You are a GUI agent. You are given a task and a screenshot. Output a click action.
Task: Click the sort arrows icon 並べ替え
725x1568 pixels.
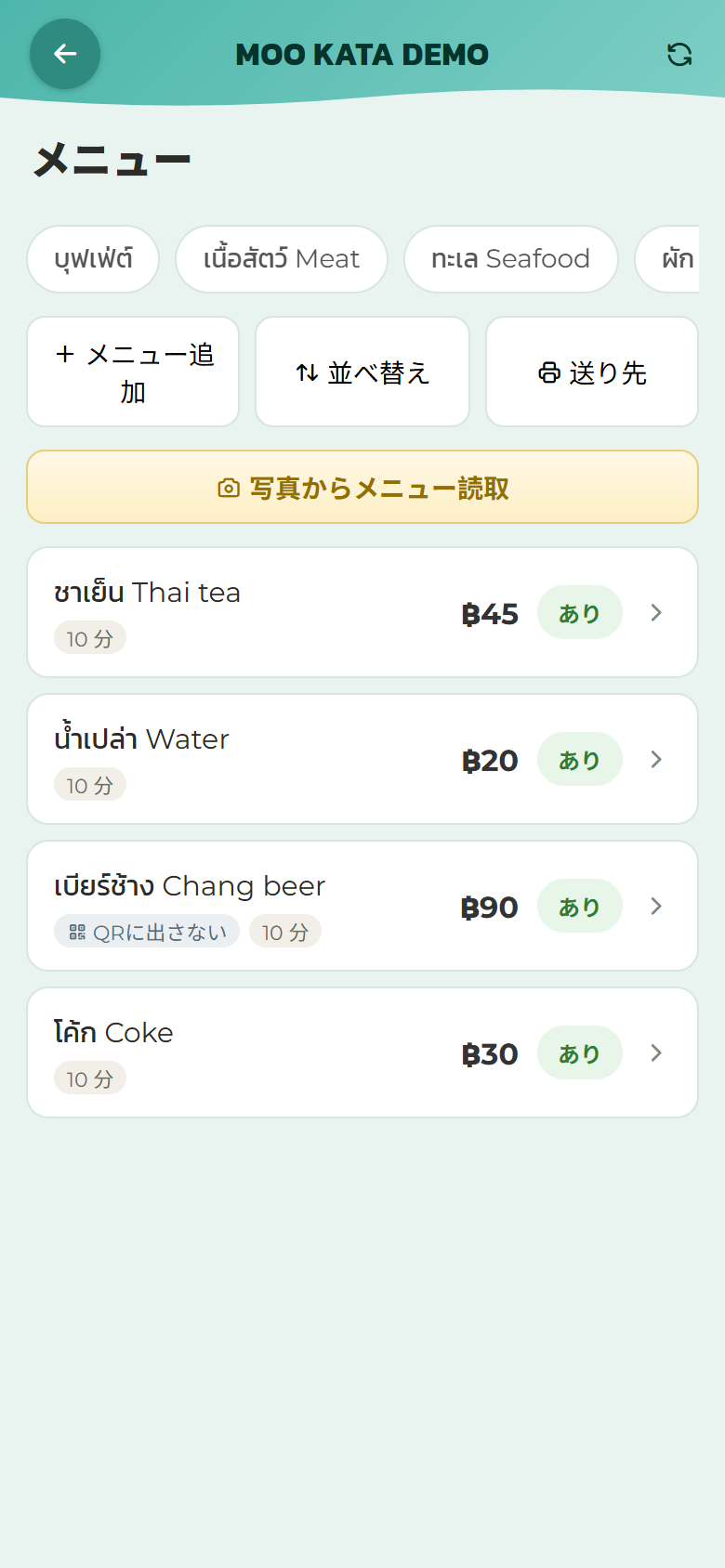(307, 372)
